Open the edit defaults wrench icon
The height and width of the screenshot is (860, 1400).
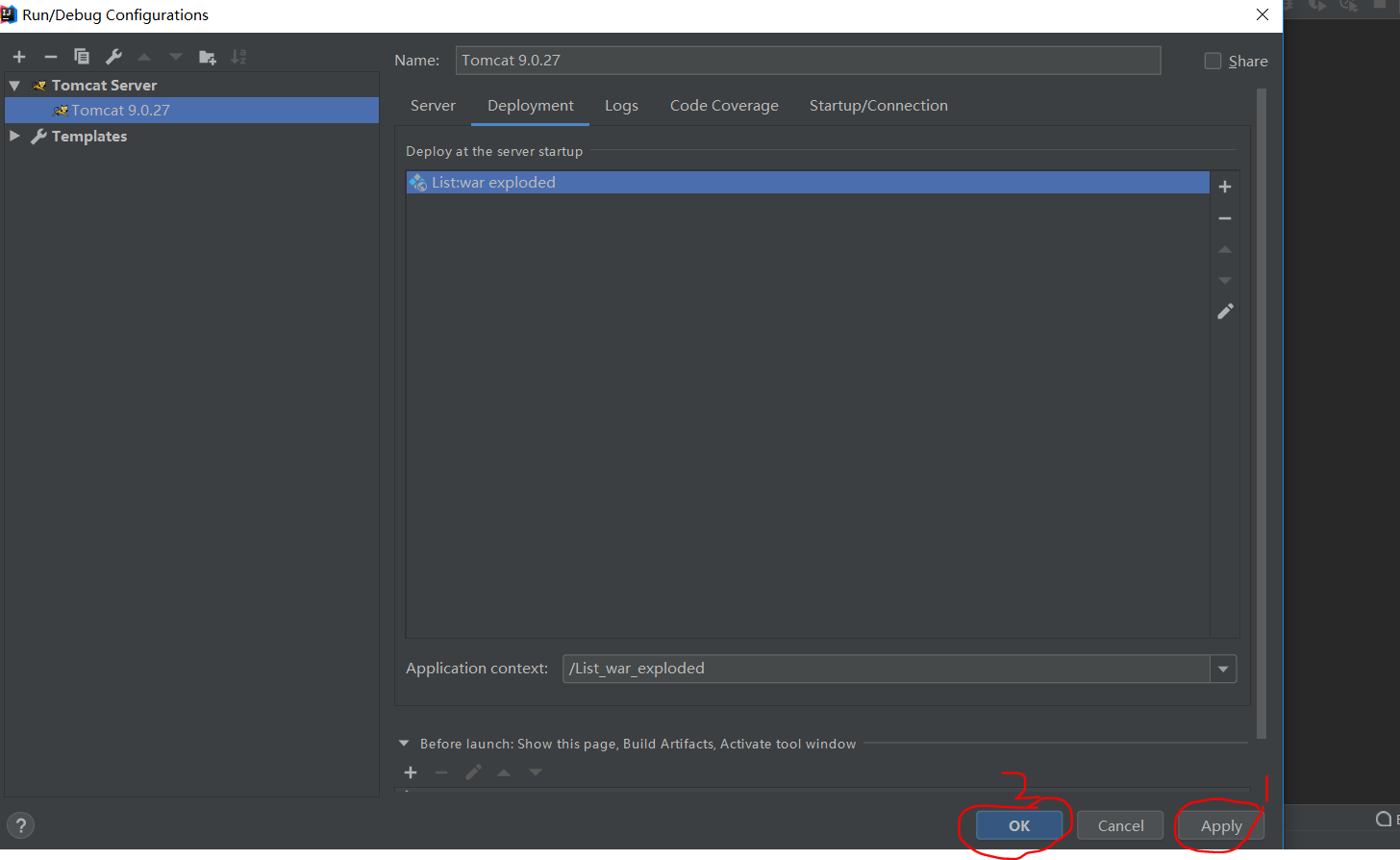pyautogui.click(x=113, y=57)
